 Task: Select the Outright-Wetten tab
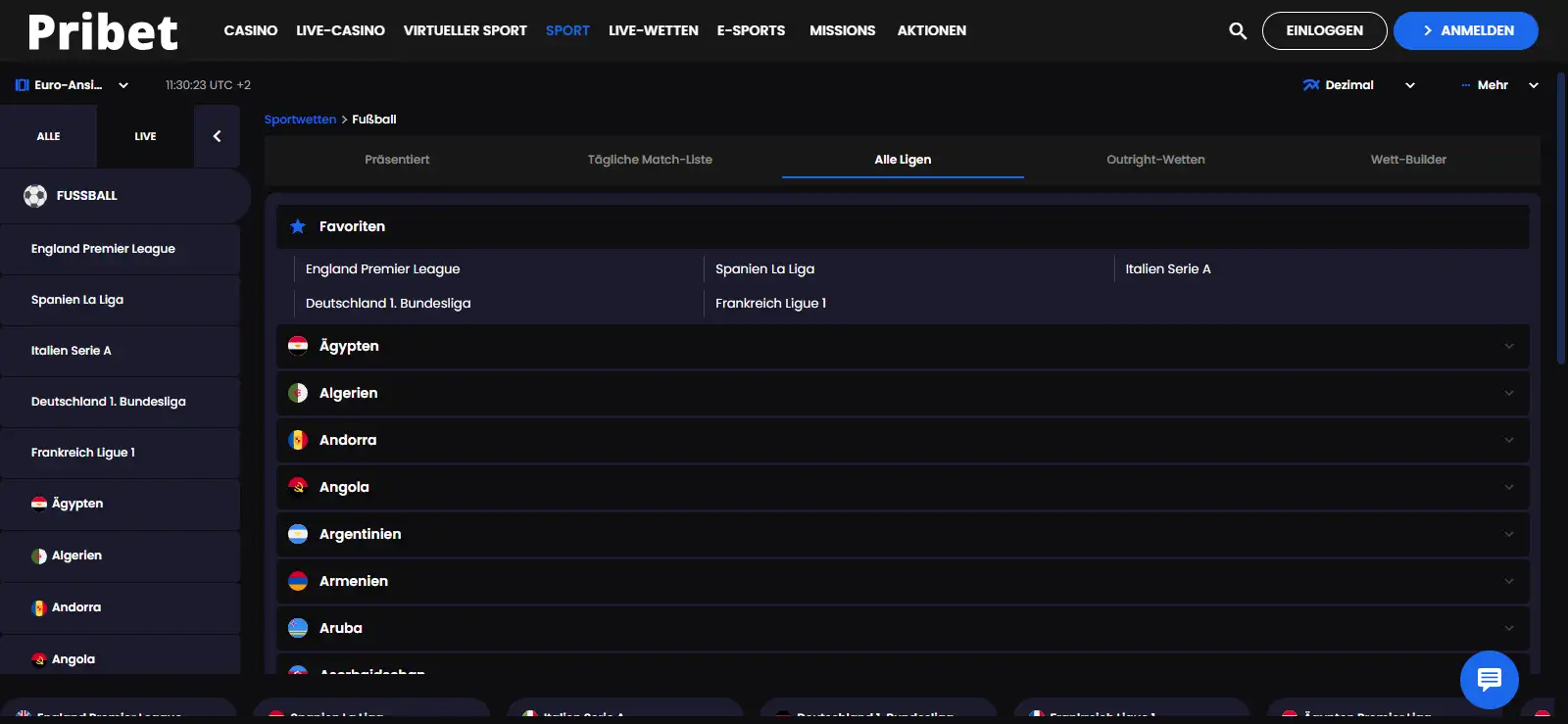[x=1155, y=160]
